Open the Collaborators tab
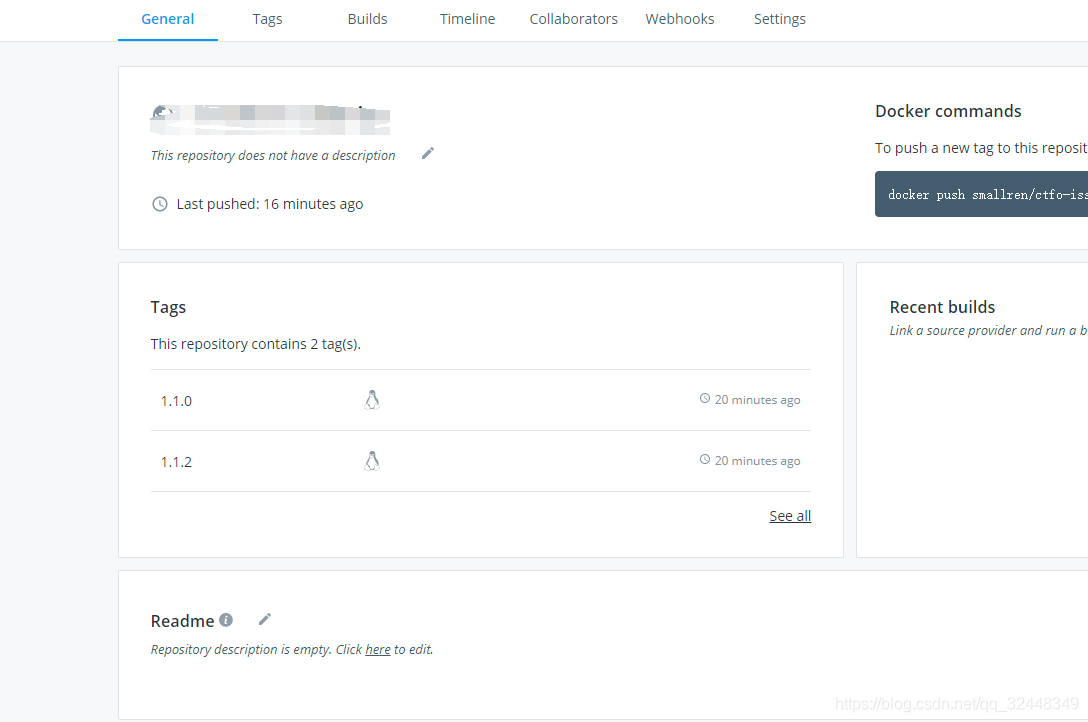 tap(573, 18)
